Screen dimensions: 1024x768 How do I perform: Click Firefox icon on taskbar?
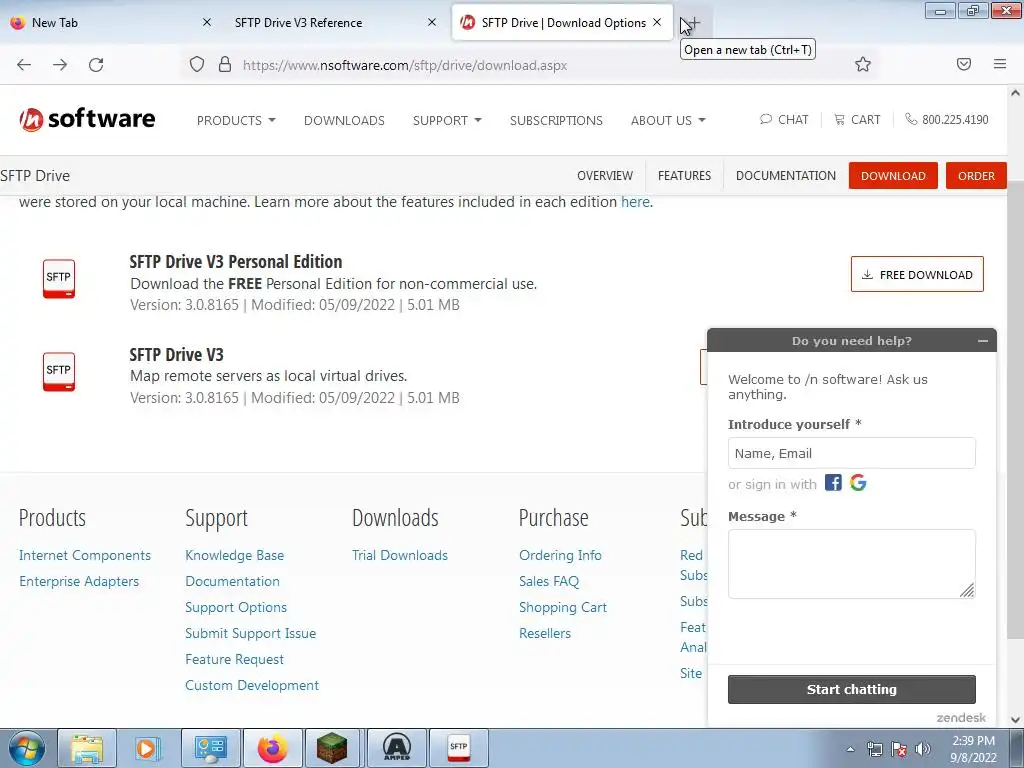pyautogui.click(x=272, y=748)
